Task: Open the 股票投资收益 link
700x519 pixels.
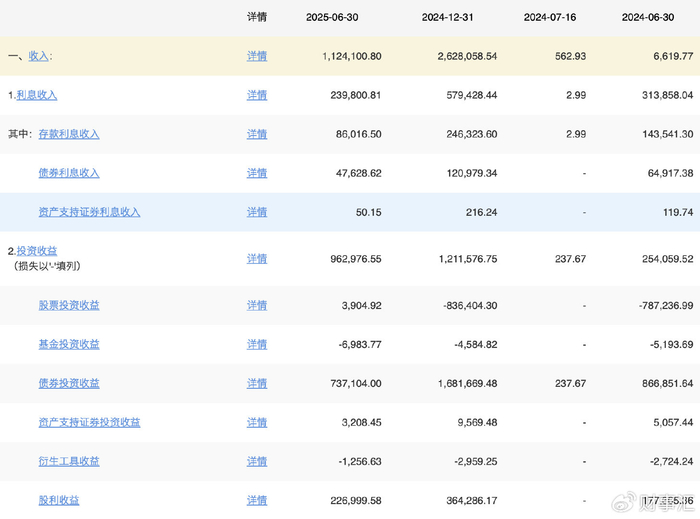Action: point(69,305)
